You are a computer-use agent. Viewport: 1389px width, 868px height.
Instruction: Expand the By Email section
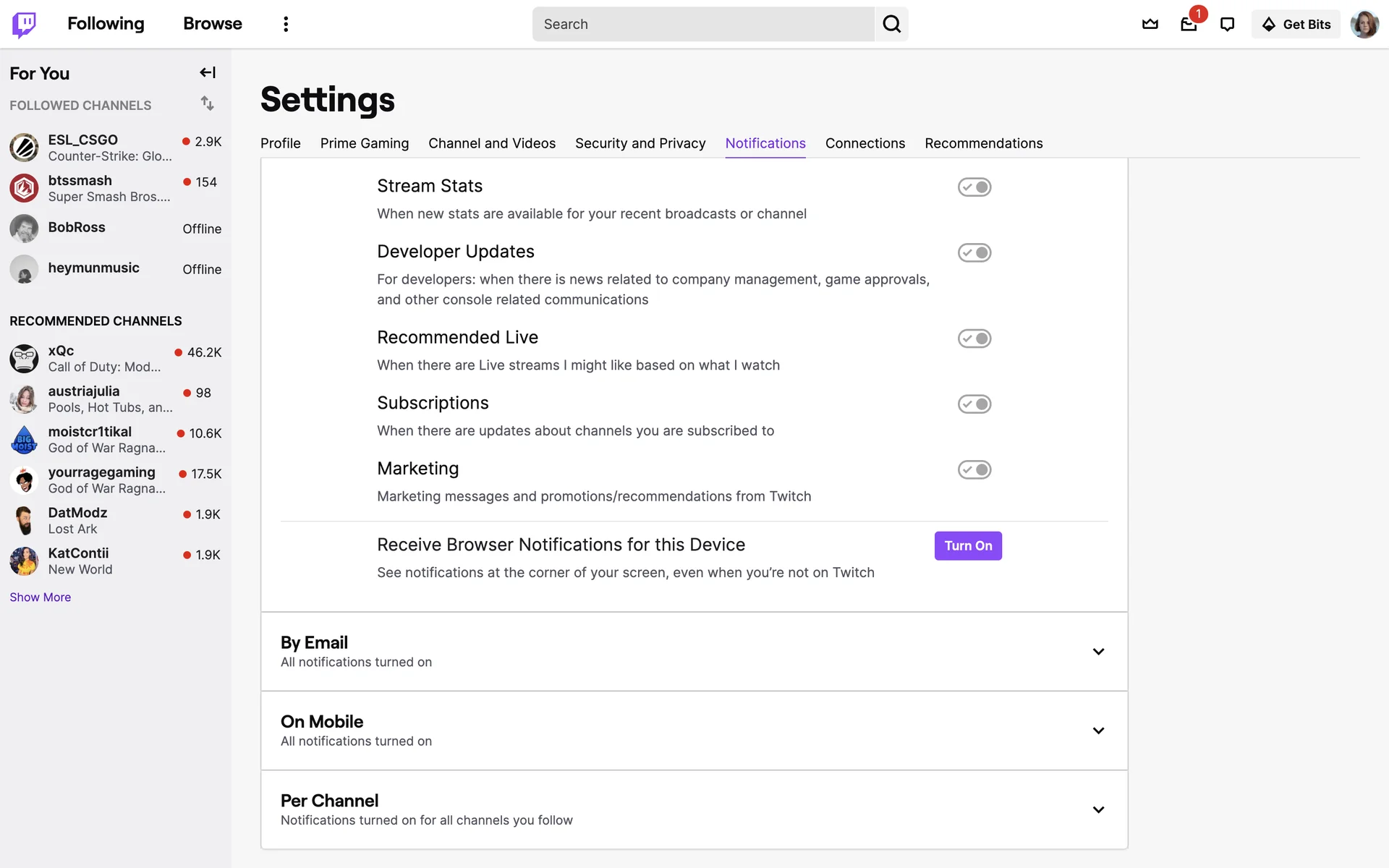click(1097, 651)
